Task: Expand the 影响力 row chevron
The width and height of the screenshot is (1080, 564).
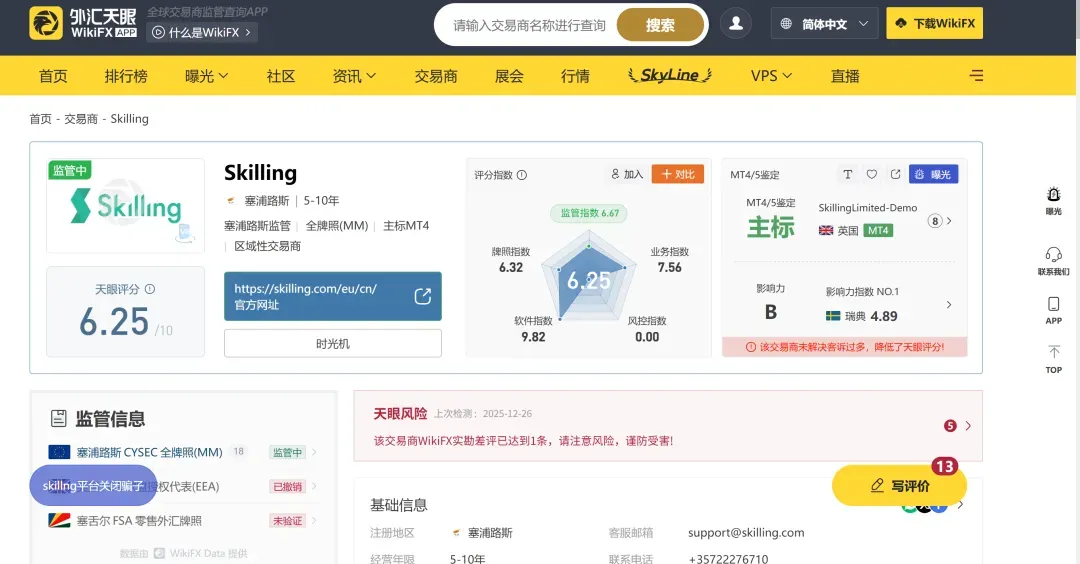Action: pyautogui.click(x=949, y=304)
